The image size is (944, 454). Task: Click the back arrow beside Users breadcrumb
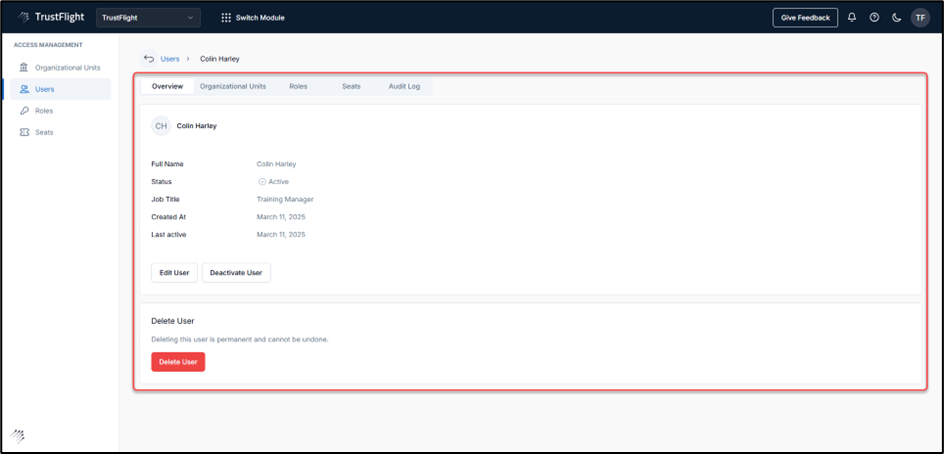149,59
